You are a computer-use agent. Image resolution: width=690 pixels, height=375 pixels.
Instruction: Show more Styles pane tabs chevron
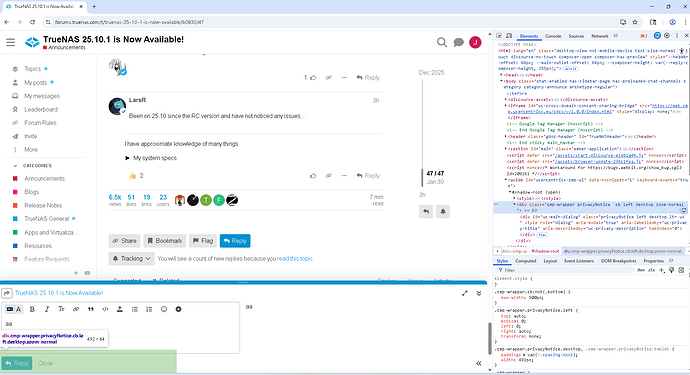[671, 261]
